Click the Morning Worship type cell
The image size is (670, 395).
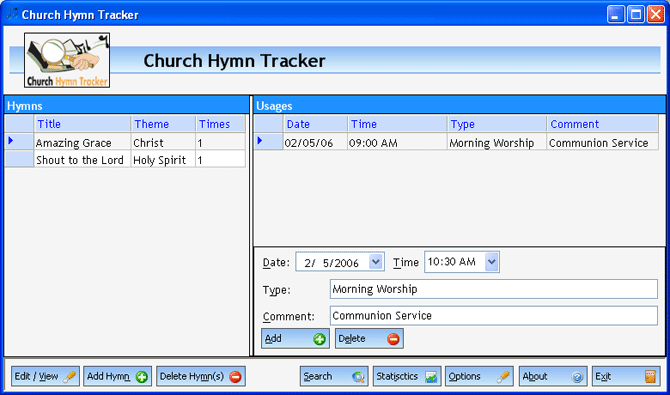(x=497, y=142)
